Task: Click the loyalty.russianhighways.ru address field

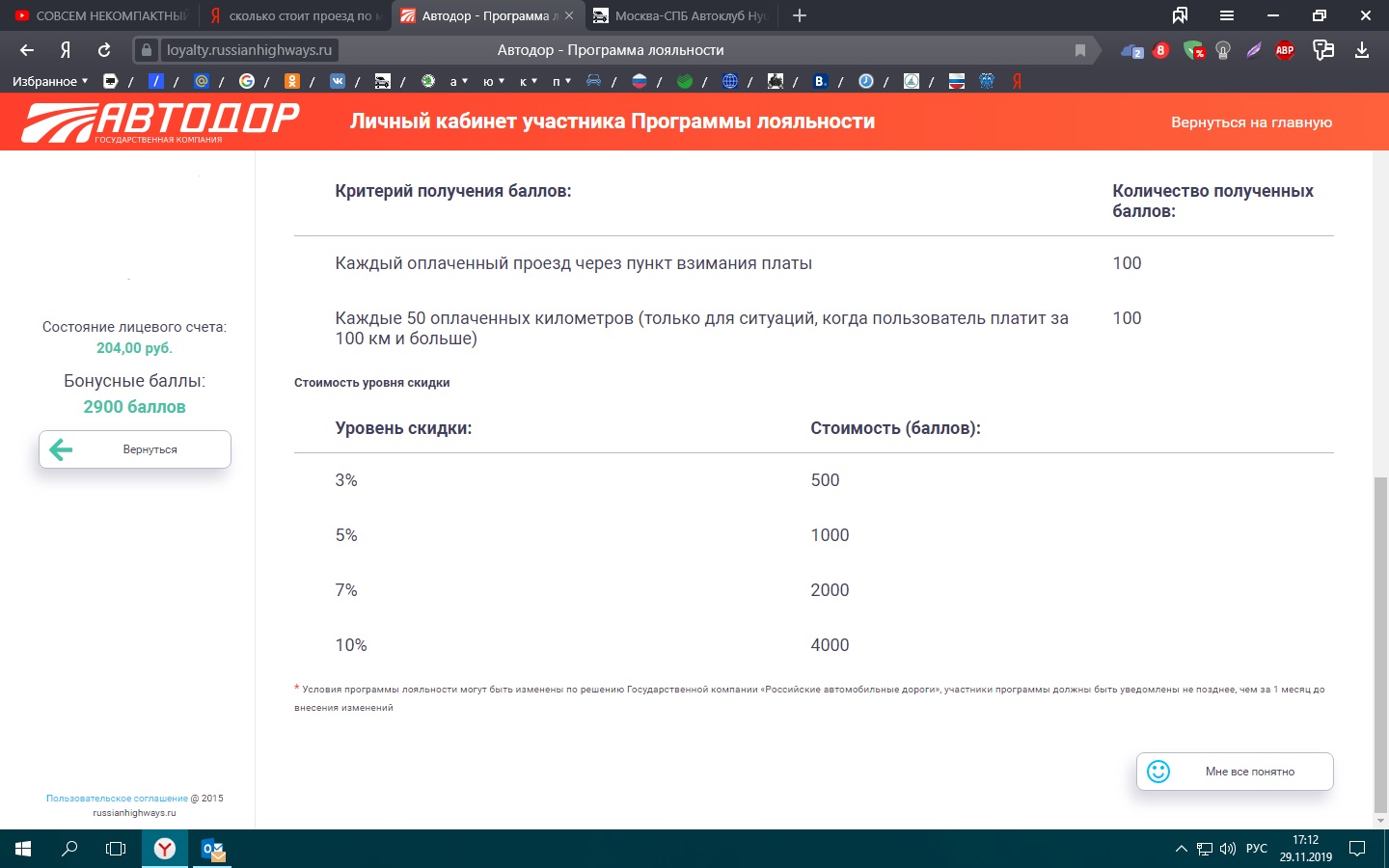Action: coord(249,50)
